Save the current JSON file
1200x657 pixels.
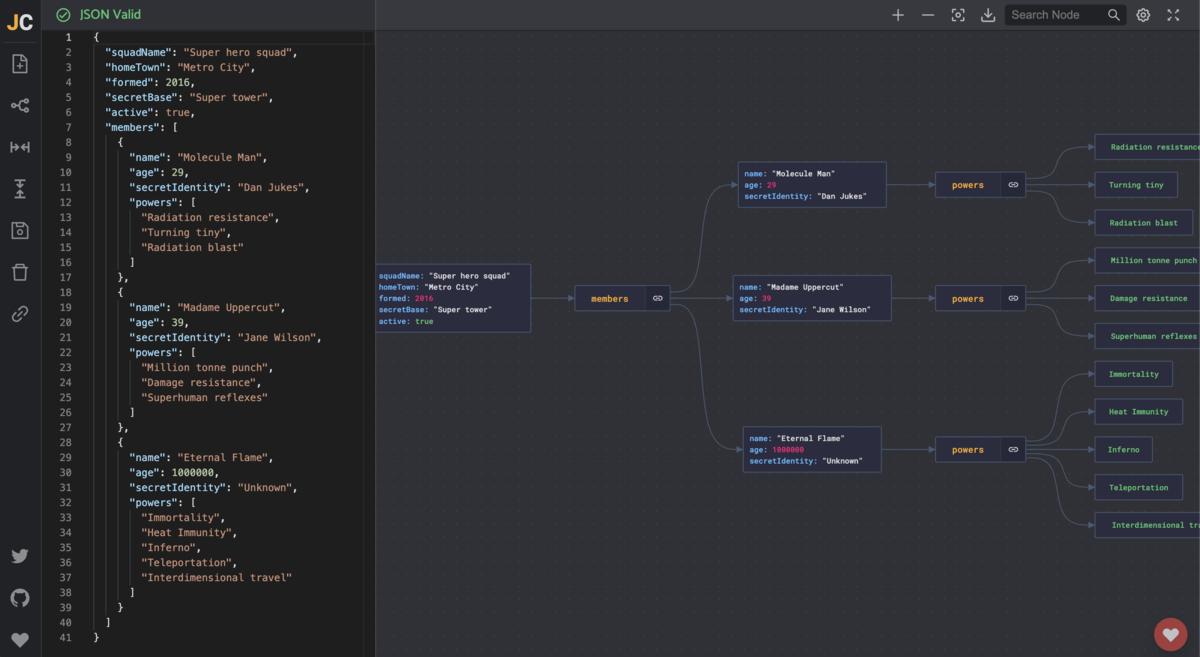[20, 230]
